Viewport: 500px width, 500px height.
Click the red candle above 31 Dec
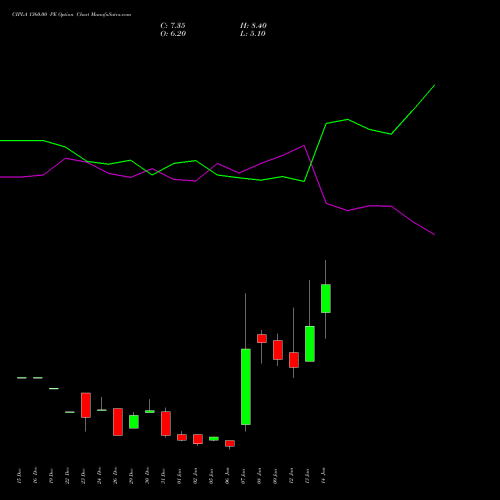166,423
